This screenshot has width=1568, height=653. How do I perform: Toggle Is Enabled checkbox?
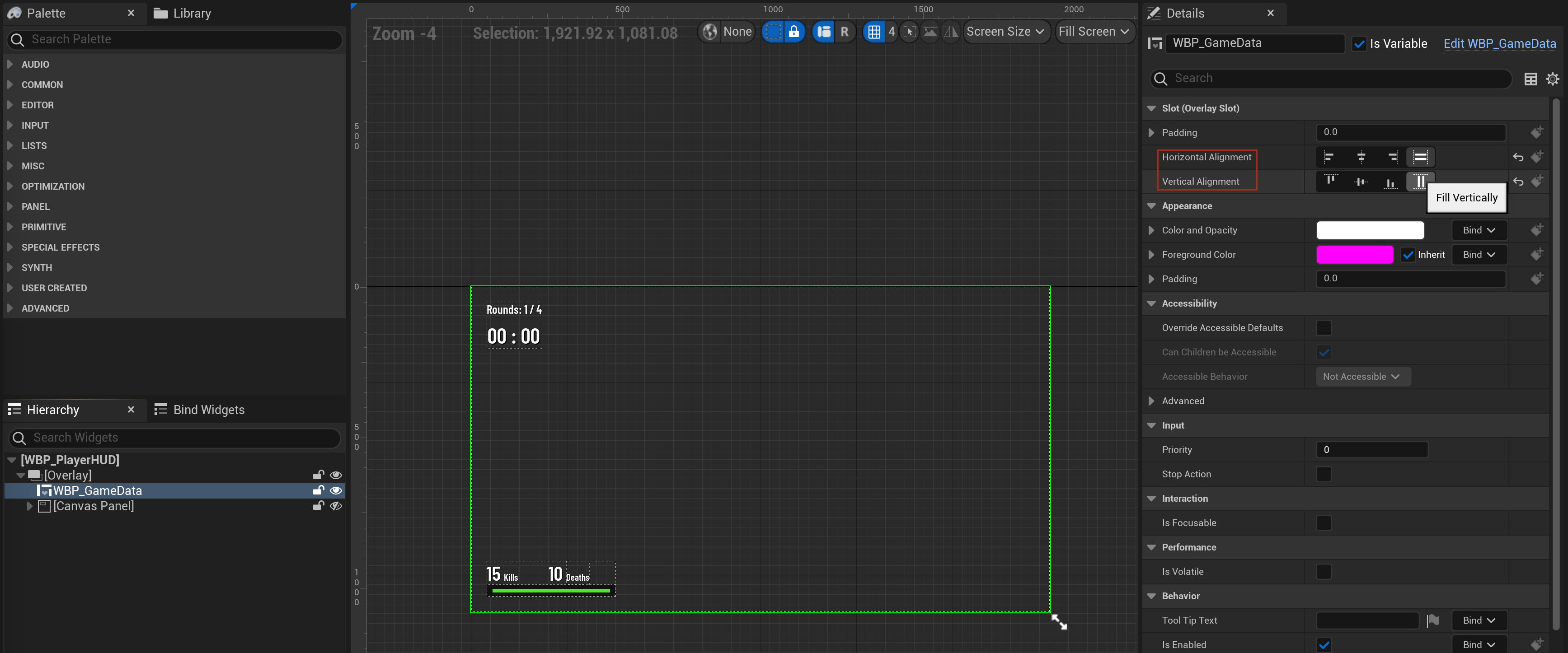[x=1323, y=644]
